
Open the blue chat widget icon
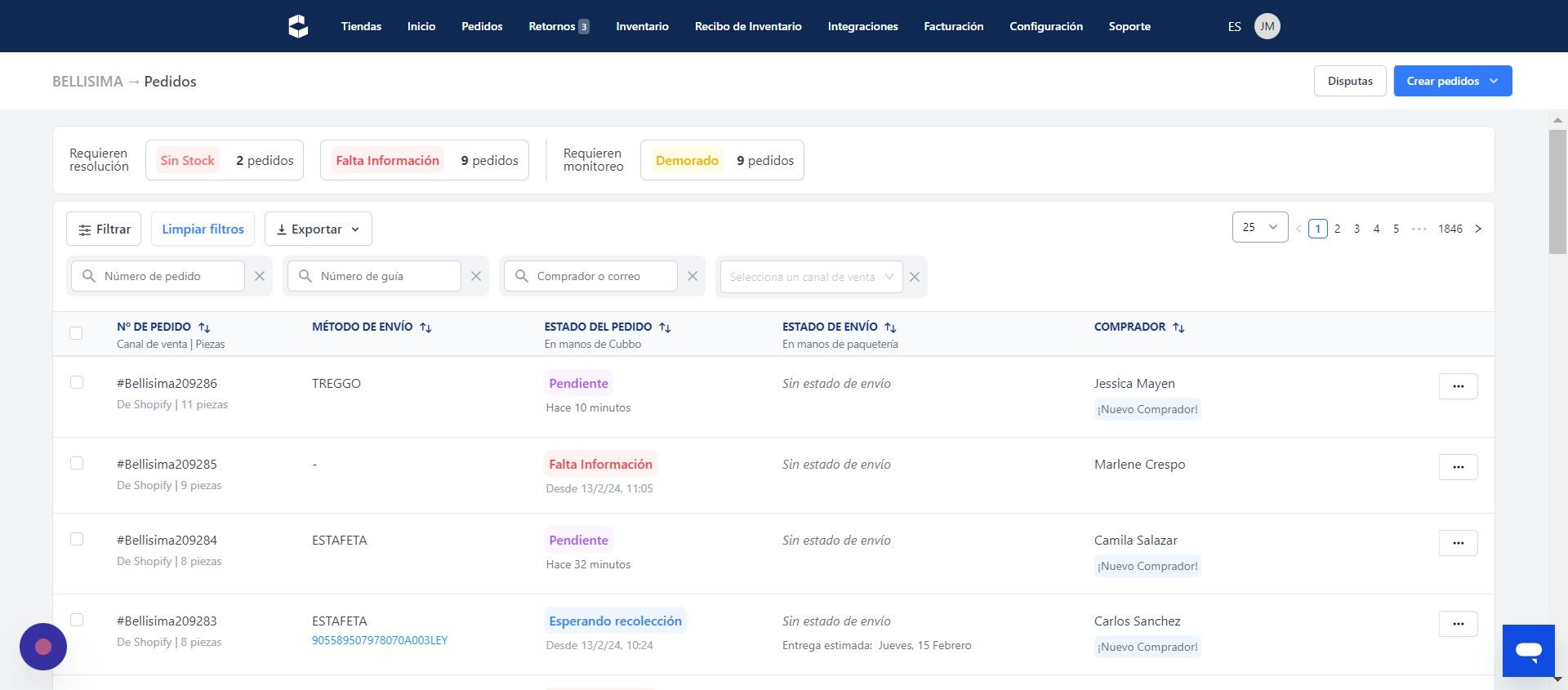coord(1528,651)
